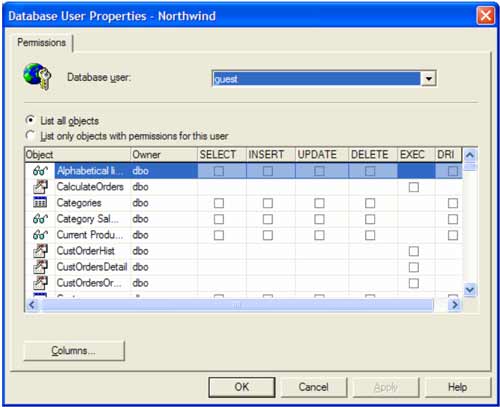Open the Help button
Screen dimensions: 500x407
tap(457, 387)
